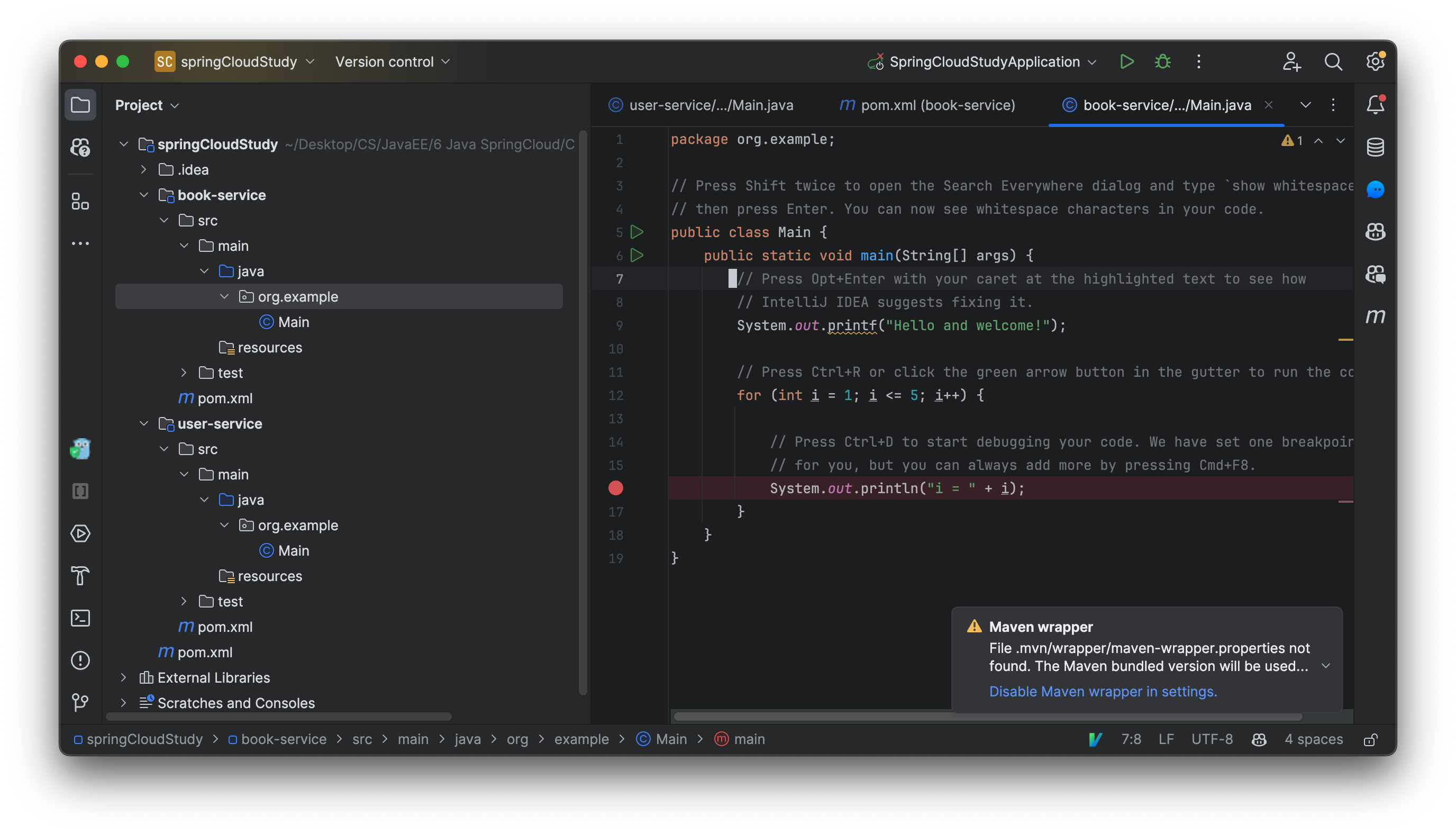Toggle the file lock icon in status bar
Screen dimensions: 1456x834
(x=1371, y=739)
